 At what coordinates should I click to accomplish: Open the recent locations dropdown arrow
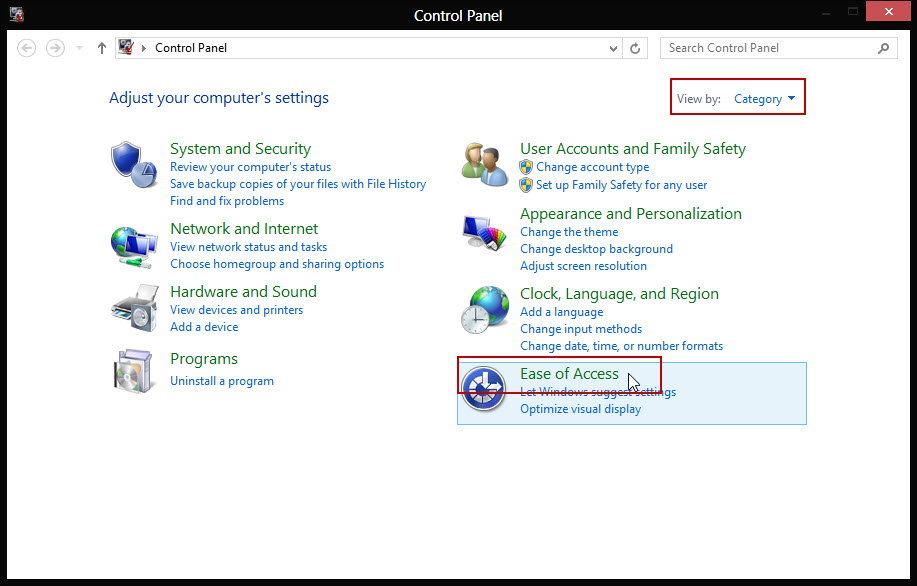point(80,48)
